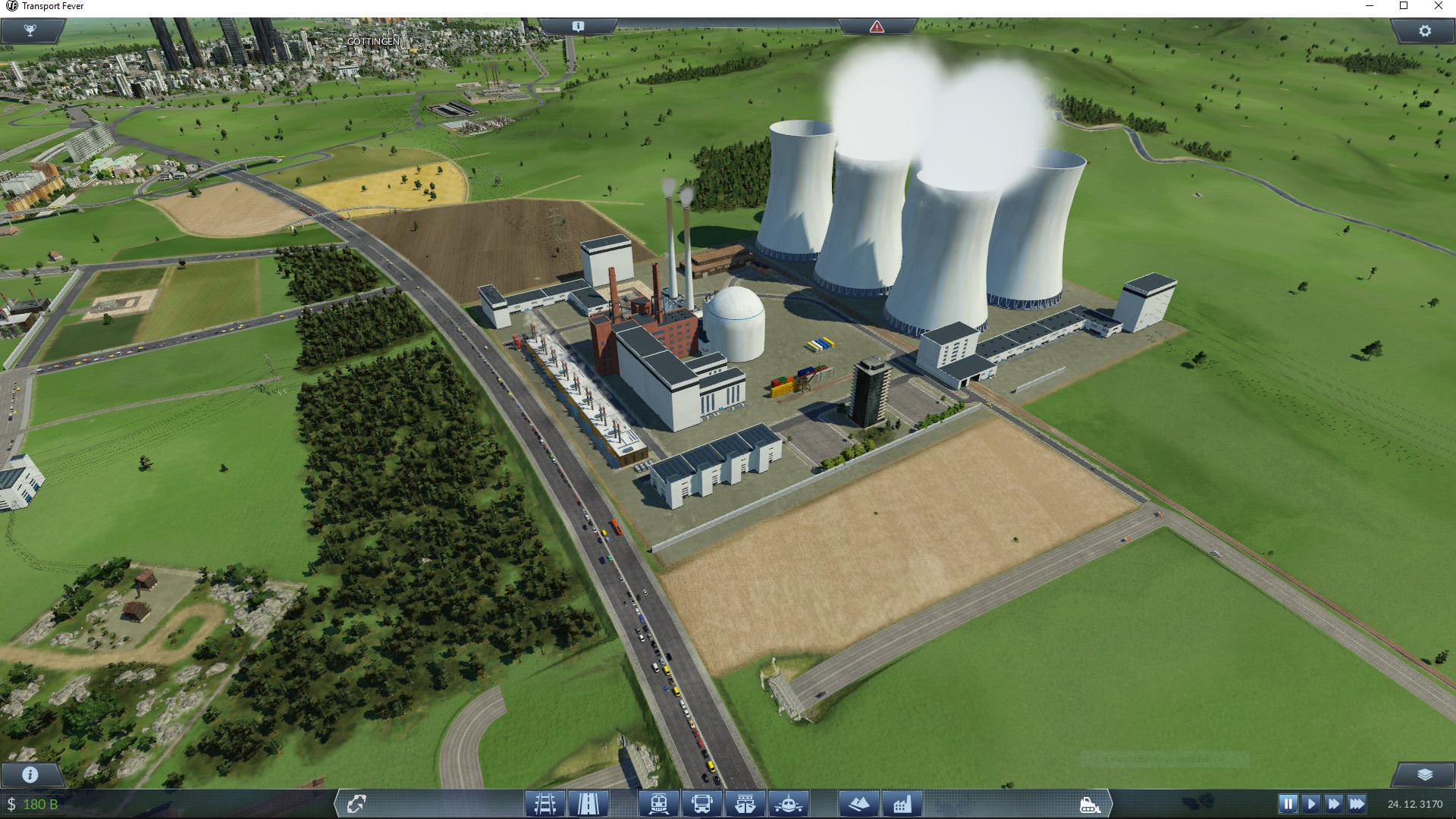Viewport: 1456px width, 819px height.
Task: Open the industry buildings menu
Action: 902,803
